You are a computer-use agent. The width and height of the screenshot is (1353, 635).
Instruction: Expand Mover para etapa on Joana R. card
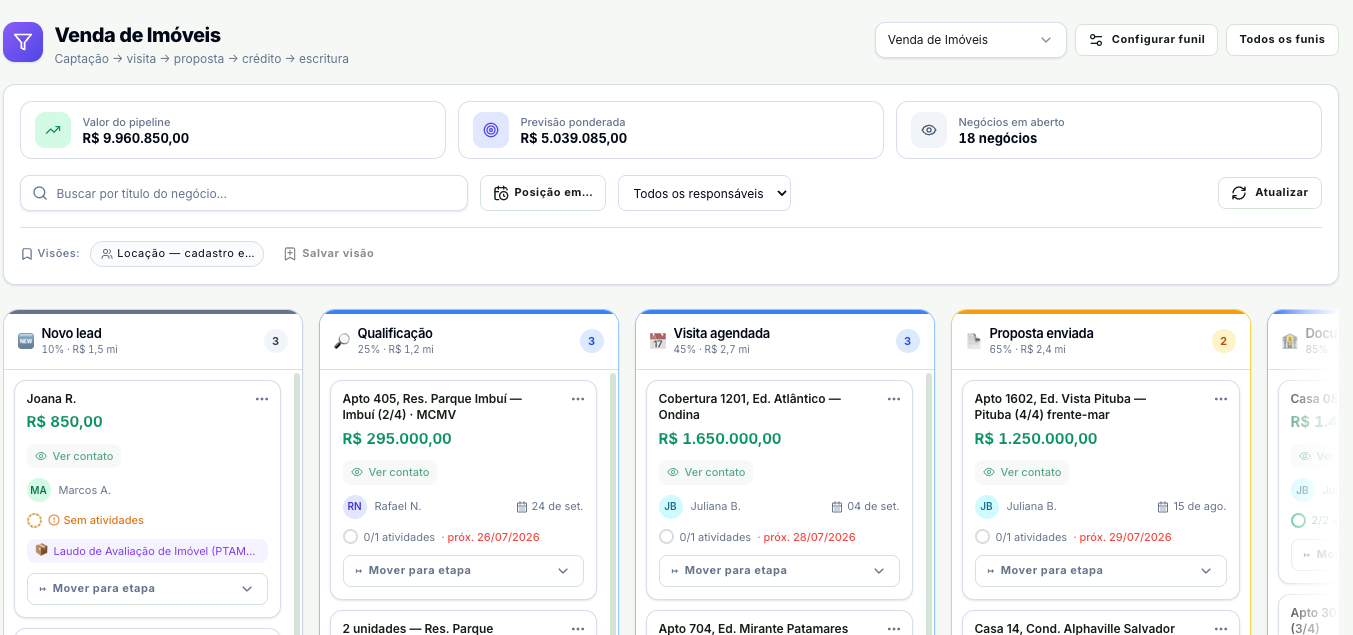coord(147,589)
